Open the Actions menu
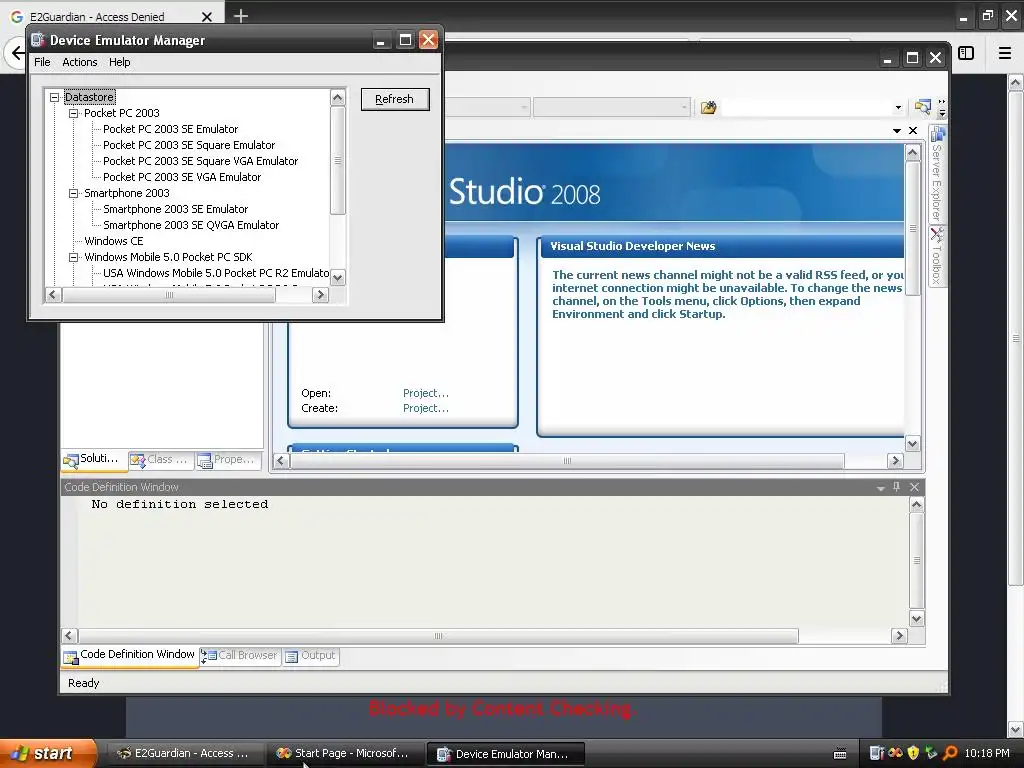 [80, 62]
